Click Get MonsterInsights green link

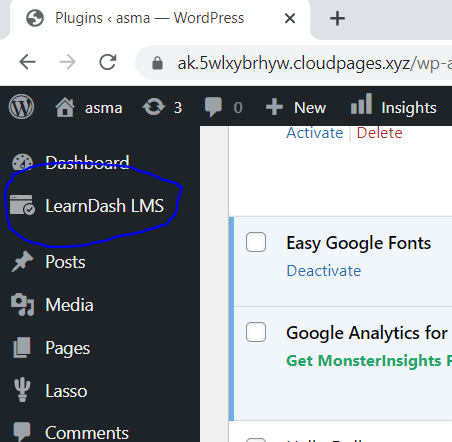pos(369,361)
